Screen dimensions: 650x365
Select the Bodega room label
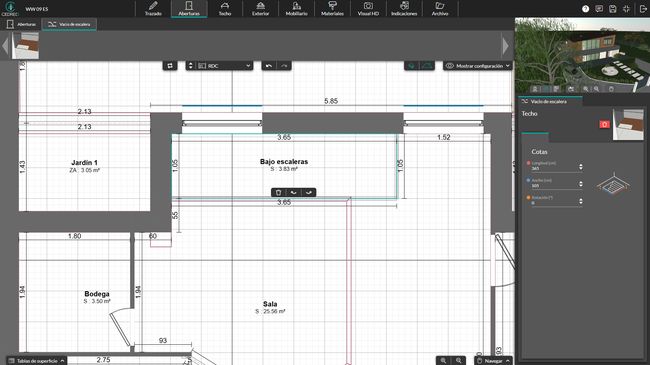click(x=97, y=294)
